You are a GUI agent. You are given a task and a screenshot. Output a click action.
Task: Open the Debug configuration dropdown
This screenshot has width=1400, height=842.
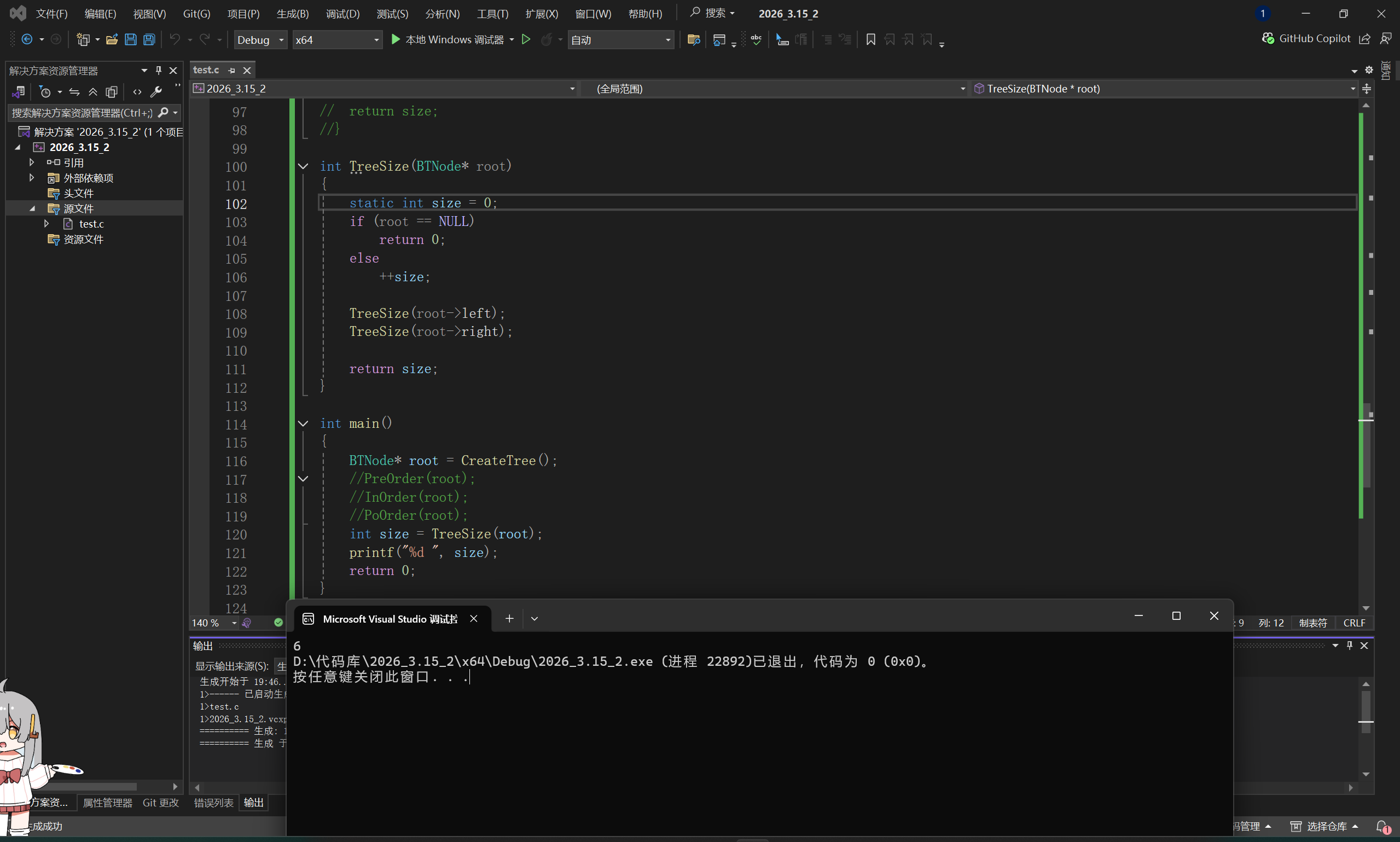tap(260, 40)
